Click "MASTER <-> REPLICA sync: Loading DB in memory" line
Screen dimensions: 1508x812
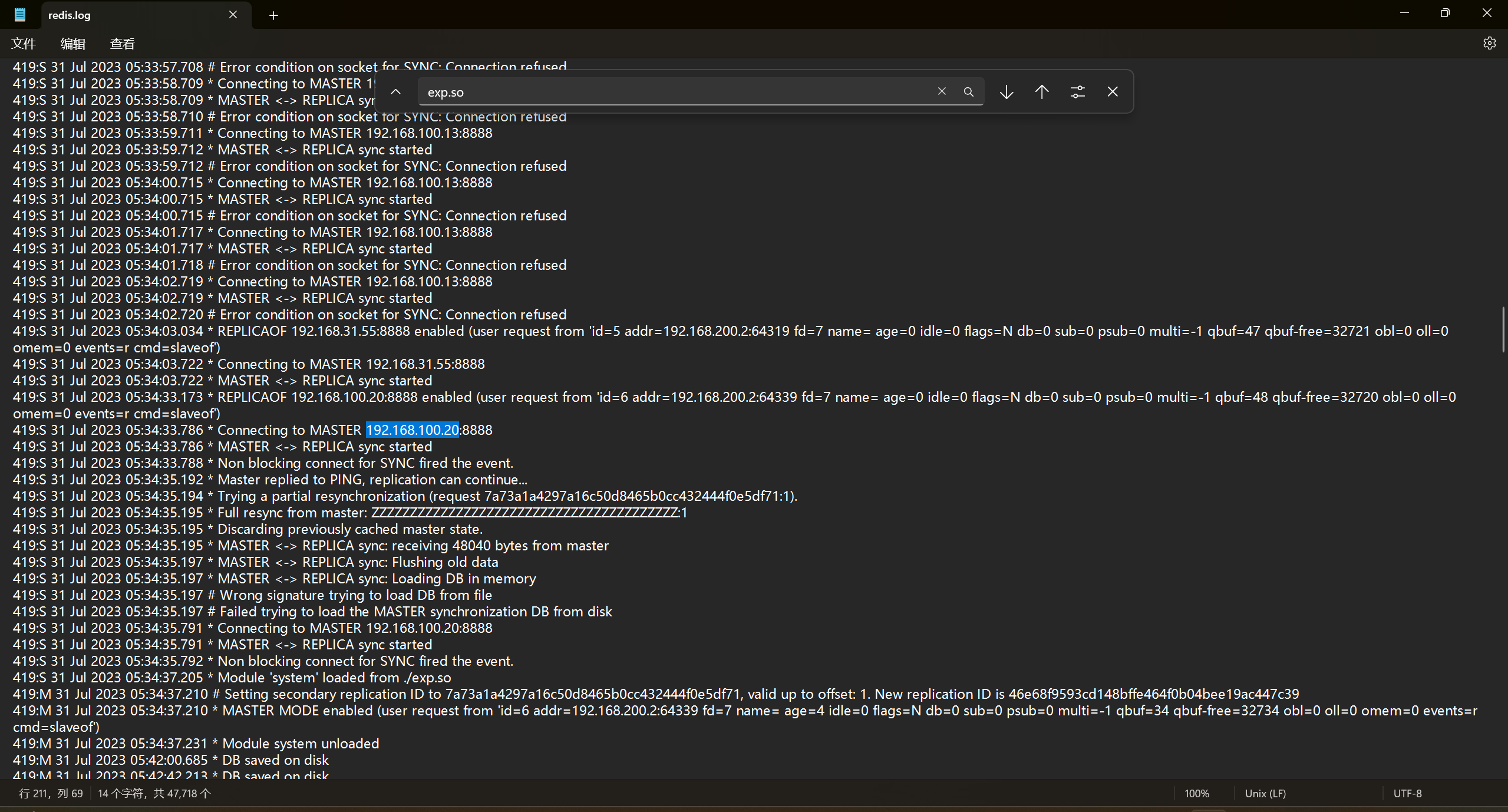coord(275,579)
